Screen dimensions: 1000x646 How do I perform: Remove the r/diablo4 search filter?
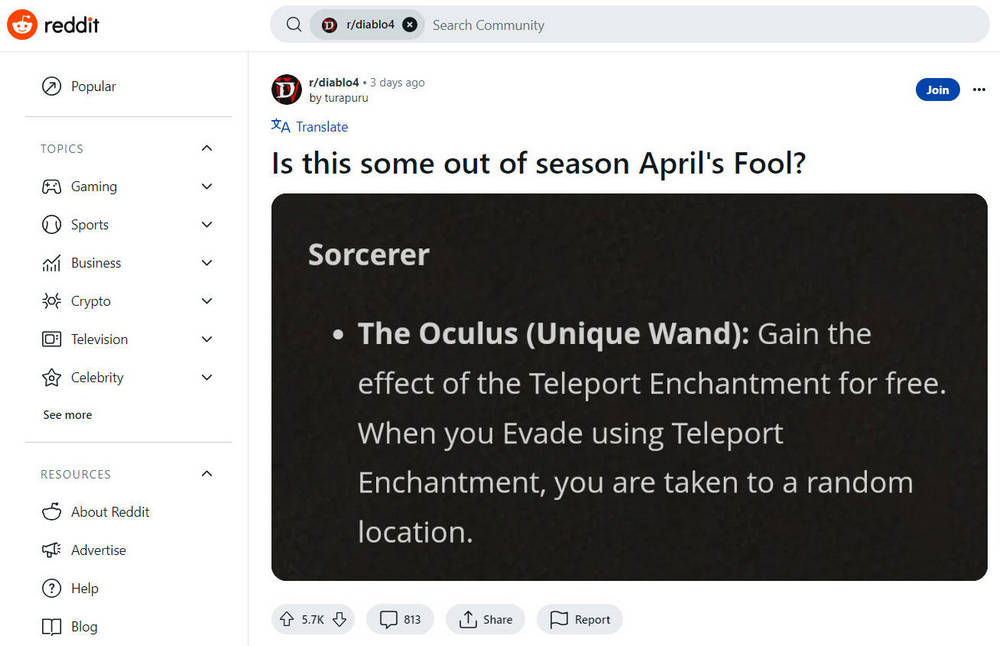pos(410,25)
